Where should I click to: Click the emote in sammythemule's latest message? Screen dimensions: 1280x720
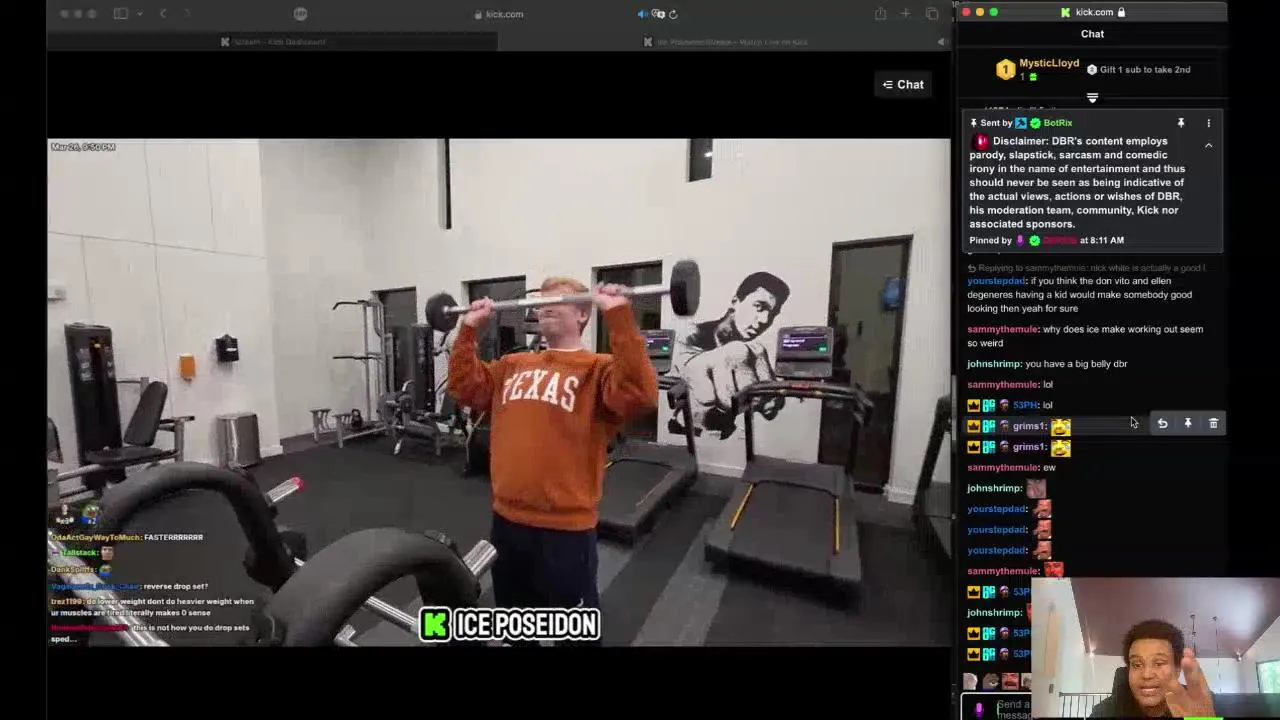click(x=1053, y=571)
